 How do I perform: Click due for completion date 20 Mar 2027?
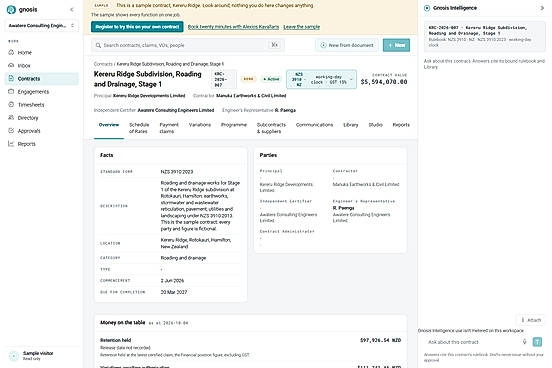(x=174, y=292)
